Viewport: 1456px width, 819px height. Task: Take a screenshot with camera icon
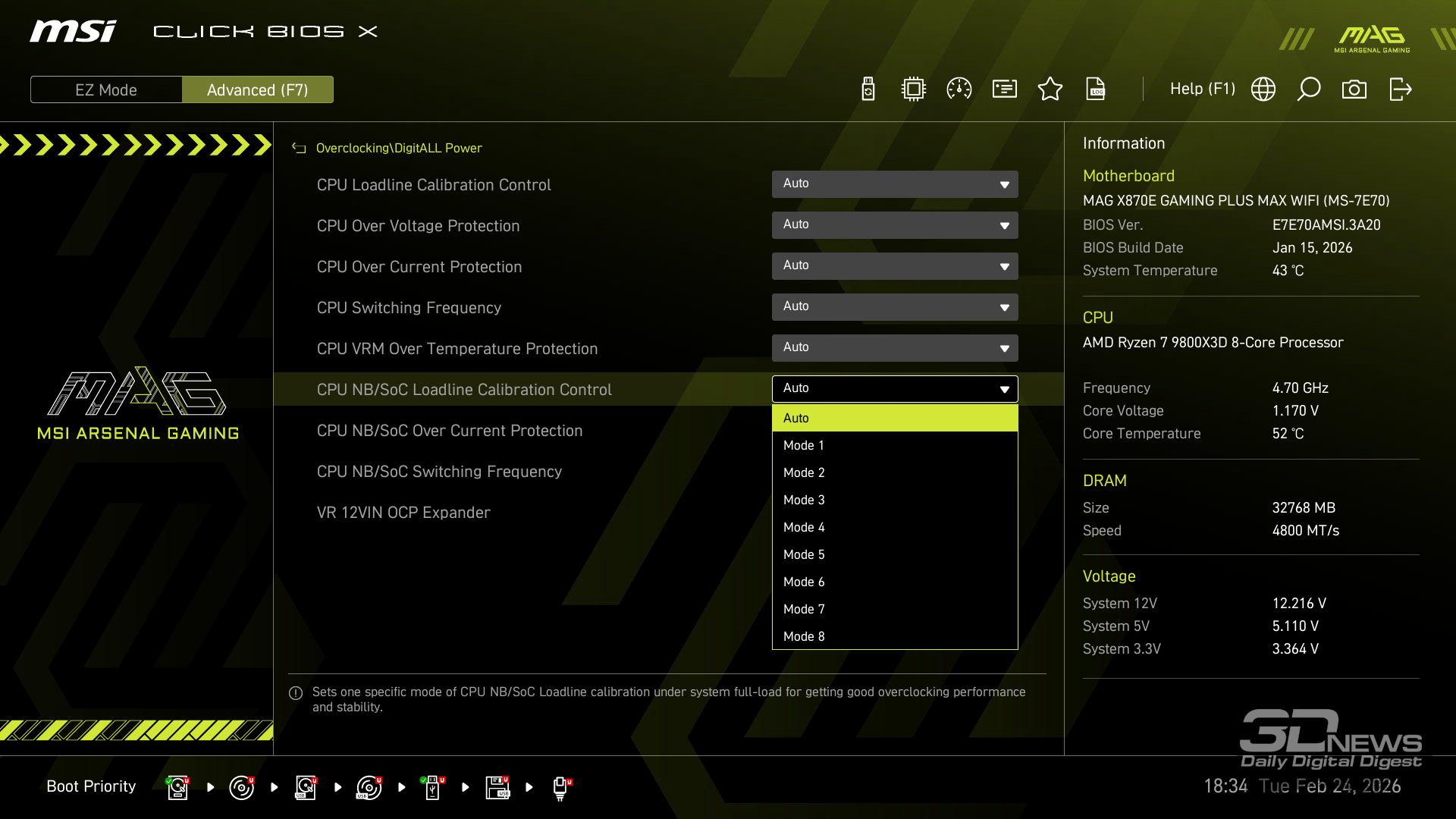1354,89
